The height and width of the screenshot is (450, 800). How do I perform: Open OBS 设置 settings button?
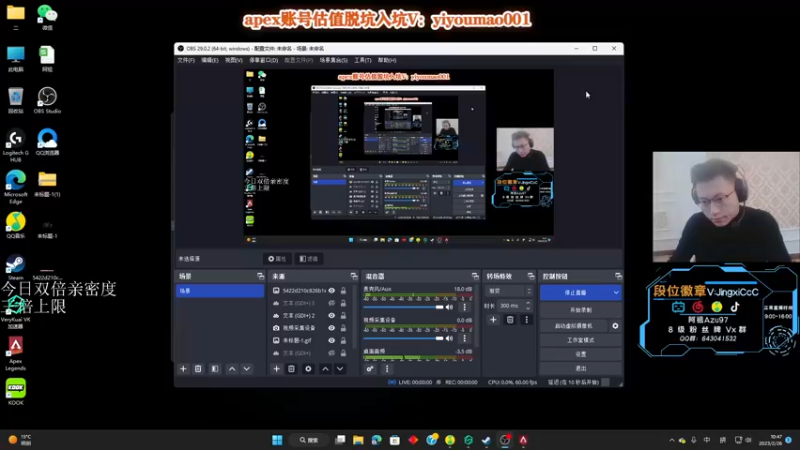point(581,354)
